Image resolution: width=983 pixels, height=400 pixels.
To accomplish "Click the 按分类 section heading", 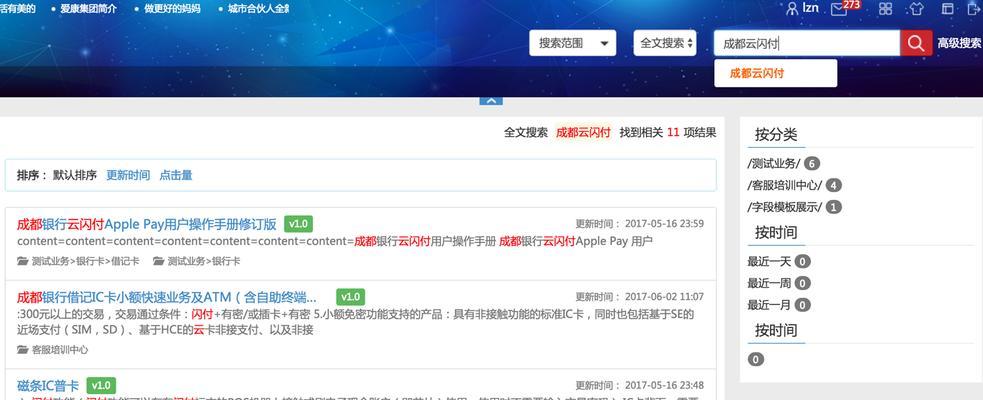I will pyautogui.click(x=775, y=135).
